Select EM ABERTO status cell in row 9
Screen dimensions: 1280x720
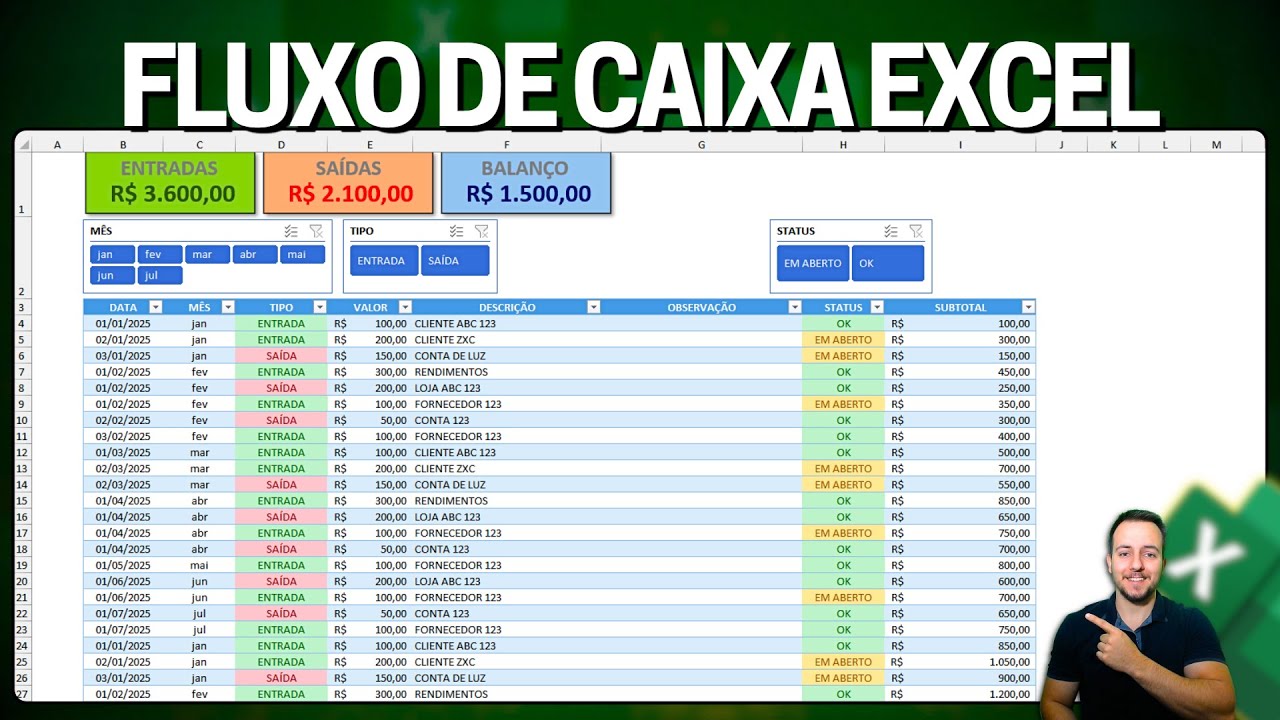pyautogui.click(x=843, y=404)
